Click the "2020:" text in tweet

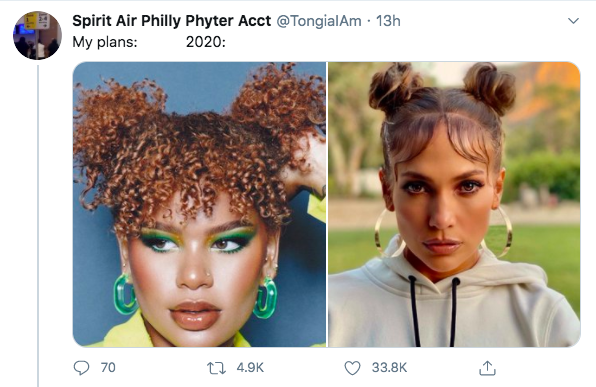206,42
